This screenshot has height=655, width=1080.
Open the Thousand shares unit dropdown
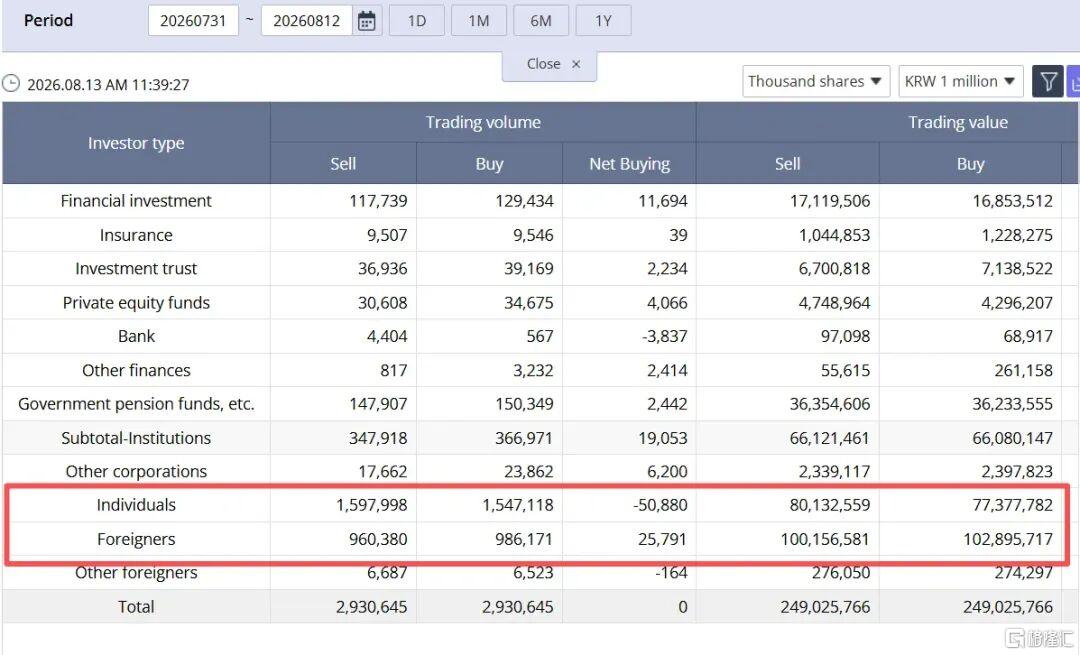tap(816, 81)
